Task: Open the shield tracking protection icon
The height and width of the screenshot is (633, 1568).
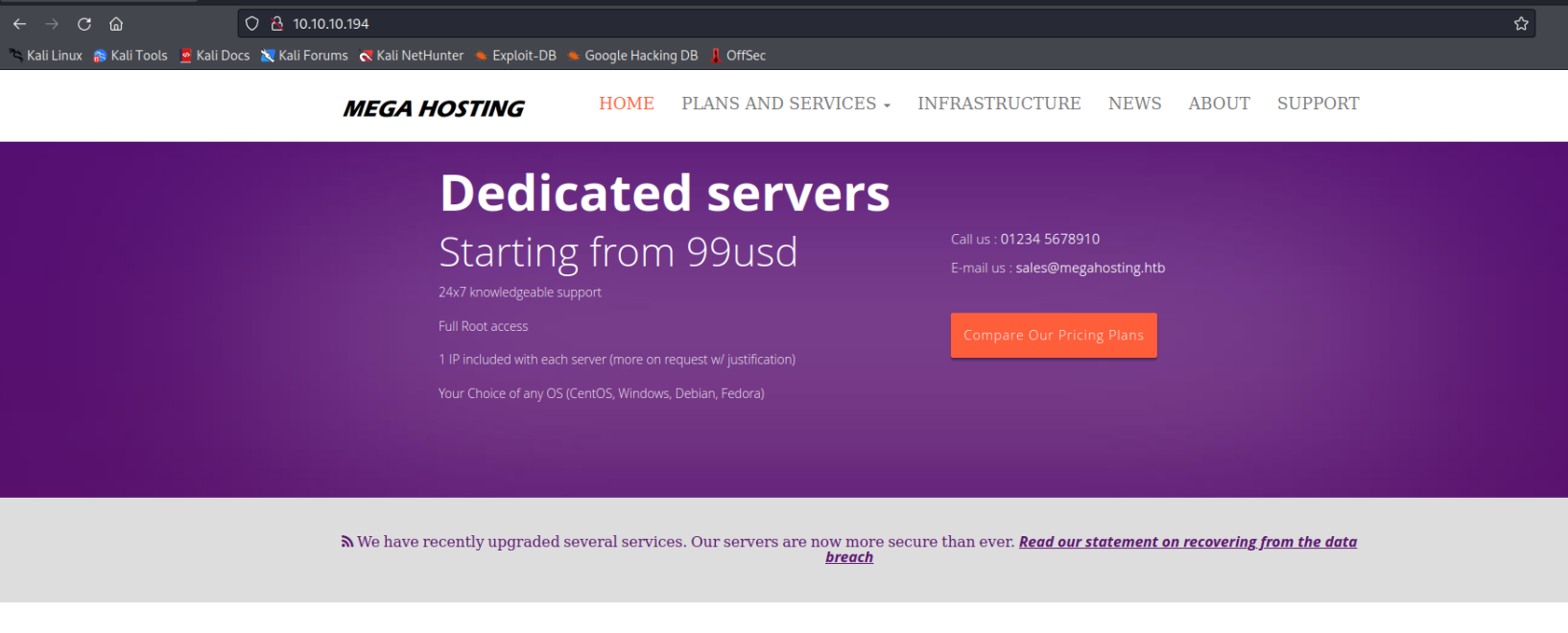Action: (252, 24)
